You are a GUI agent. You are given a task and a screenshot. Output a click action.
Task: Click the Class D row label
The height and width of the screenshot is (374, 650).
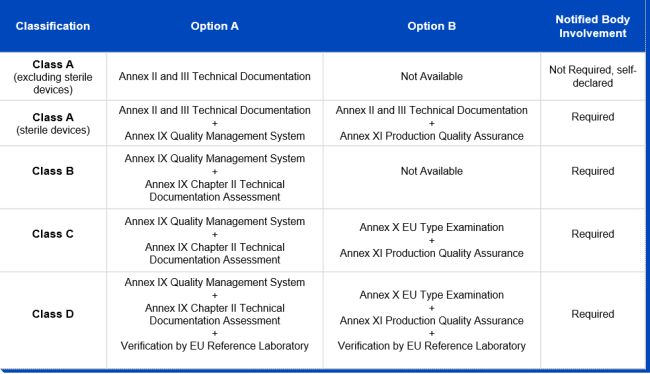[x=53, y=314]
